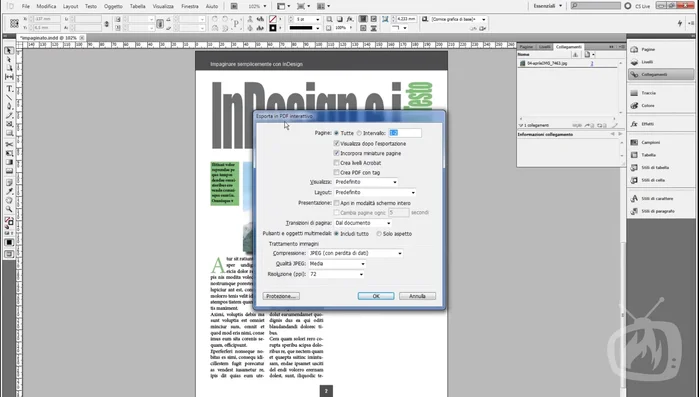
Task: Click the Protezione... button
Action: pos(281,296)
